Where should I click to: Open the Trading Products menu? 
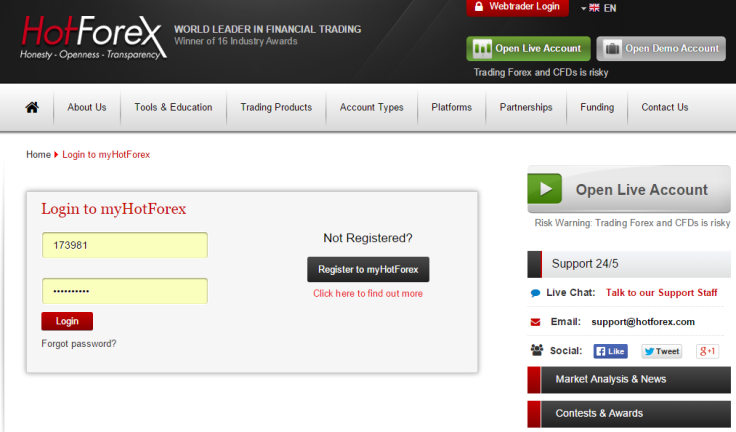pyautogui.click(x=276, y=108)
